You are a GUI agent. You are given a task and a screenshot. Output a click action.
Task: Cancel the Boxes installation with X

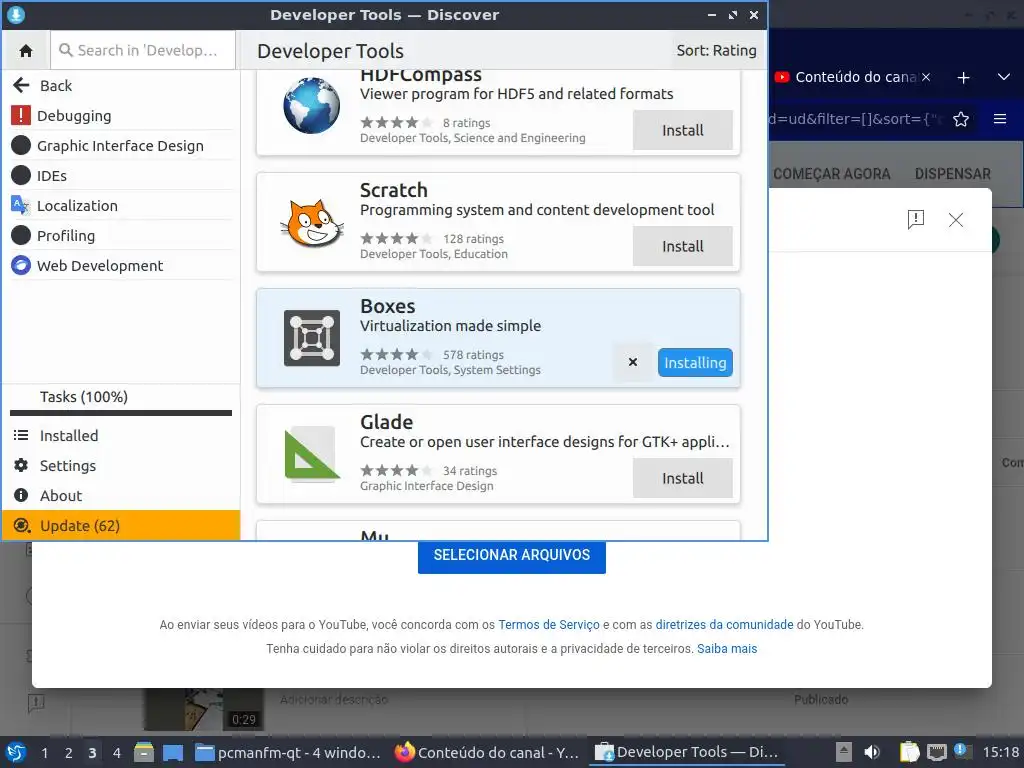pyautogui.click(x=632, y=362)
